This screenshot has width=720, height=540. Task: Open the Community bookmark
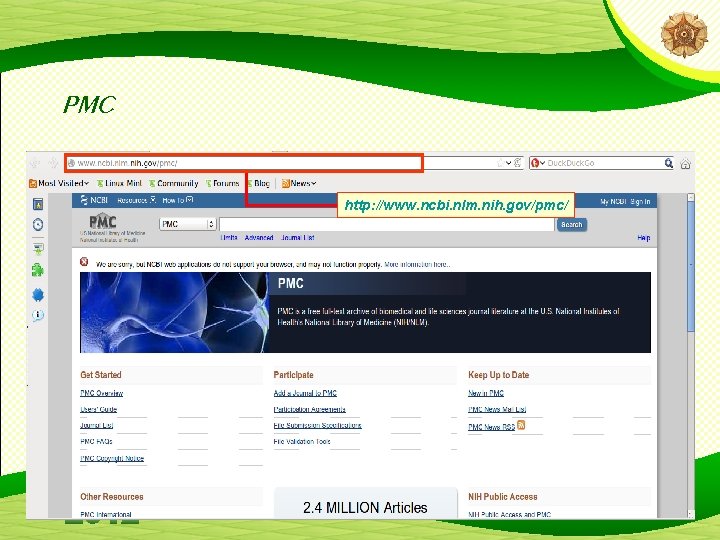(x=174, y=183)
